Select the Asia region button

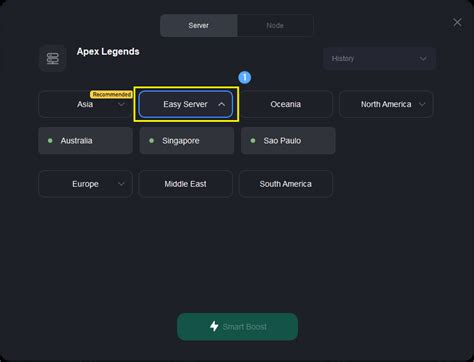click(x=85, y=104)
